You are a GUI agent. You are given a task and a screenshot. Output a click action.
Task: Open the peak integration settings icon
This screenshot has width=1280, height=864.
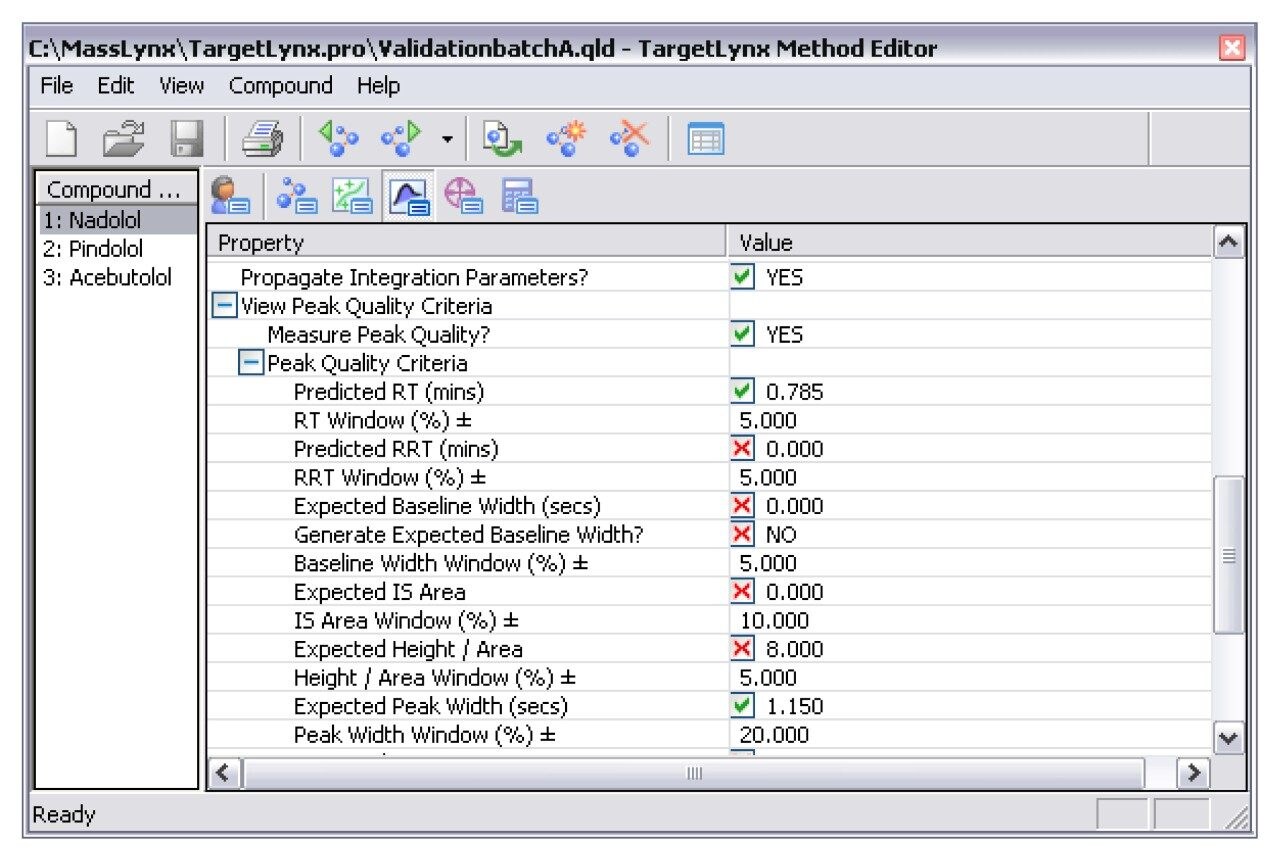(409, 197)
